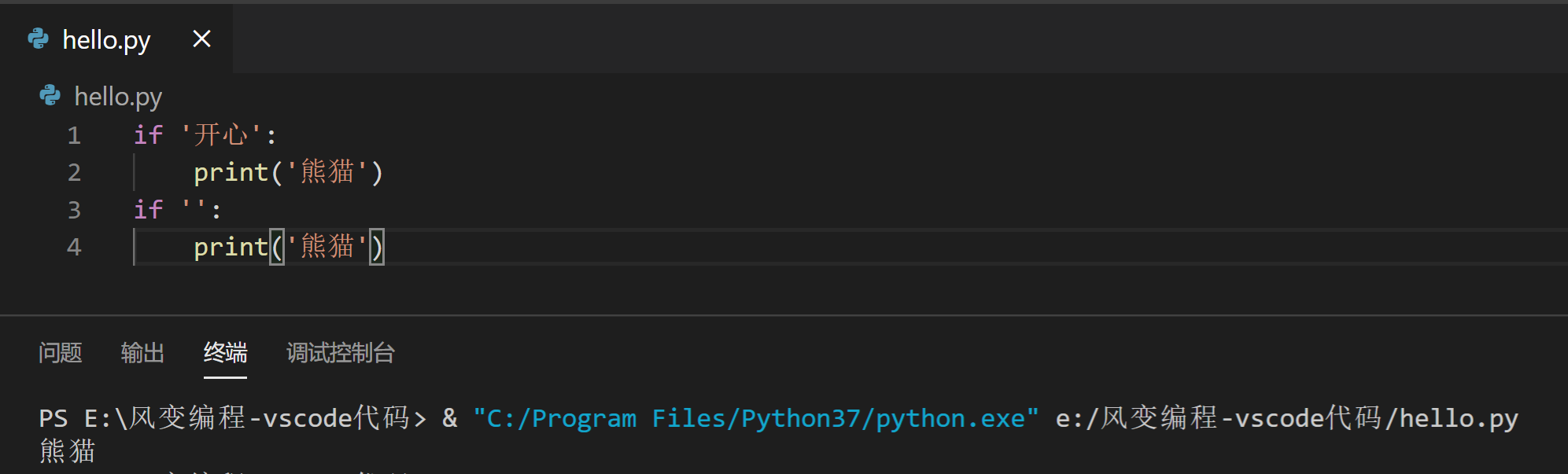The image size is (1568, 474).
Task: Open the hello.py breadcrumb item
Action: click(x=118, y=97)
